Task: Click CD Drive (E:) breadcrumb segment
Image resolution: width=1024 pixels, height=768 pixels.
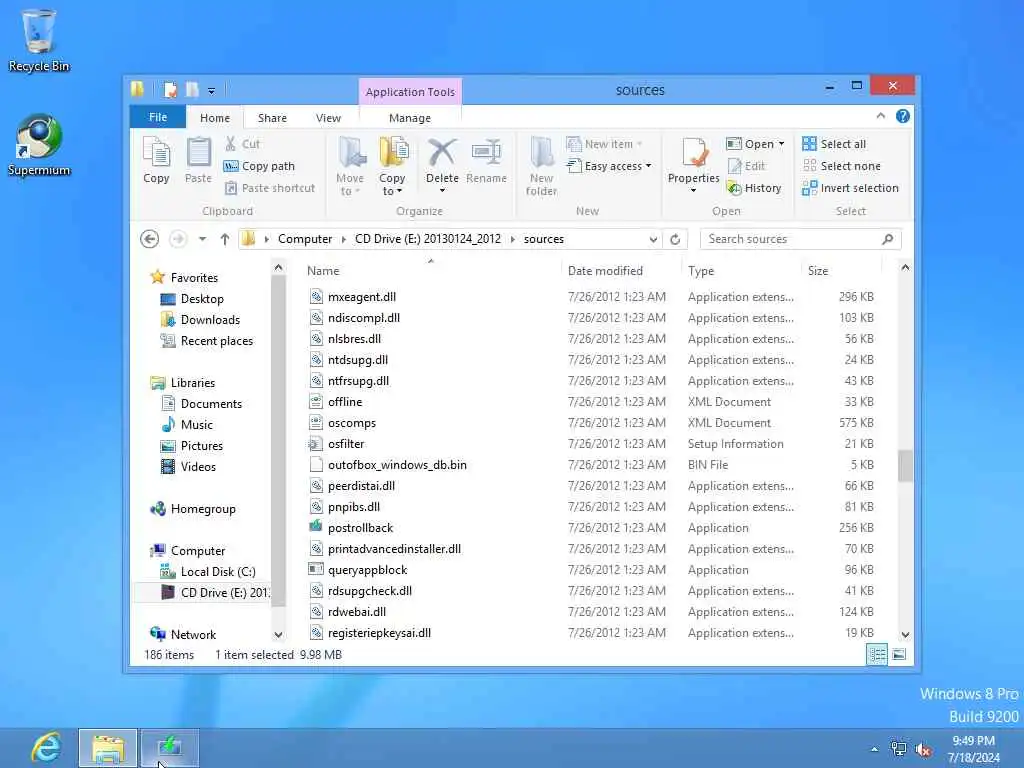Action: [428, 239]
